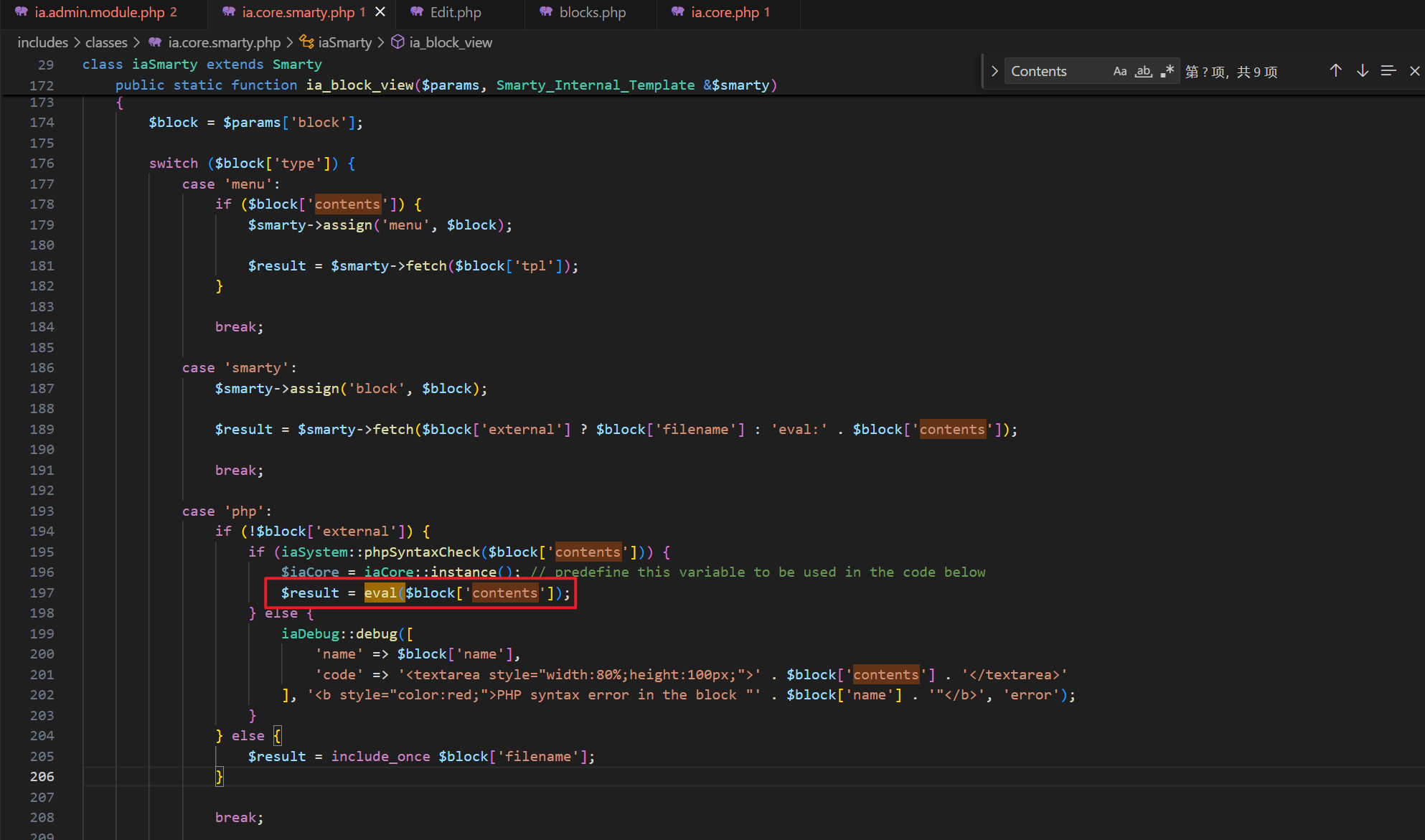Screen dimensions: 1425x840
Task: Click include_once statement on line 205
Action: (x=421, y=757)
